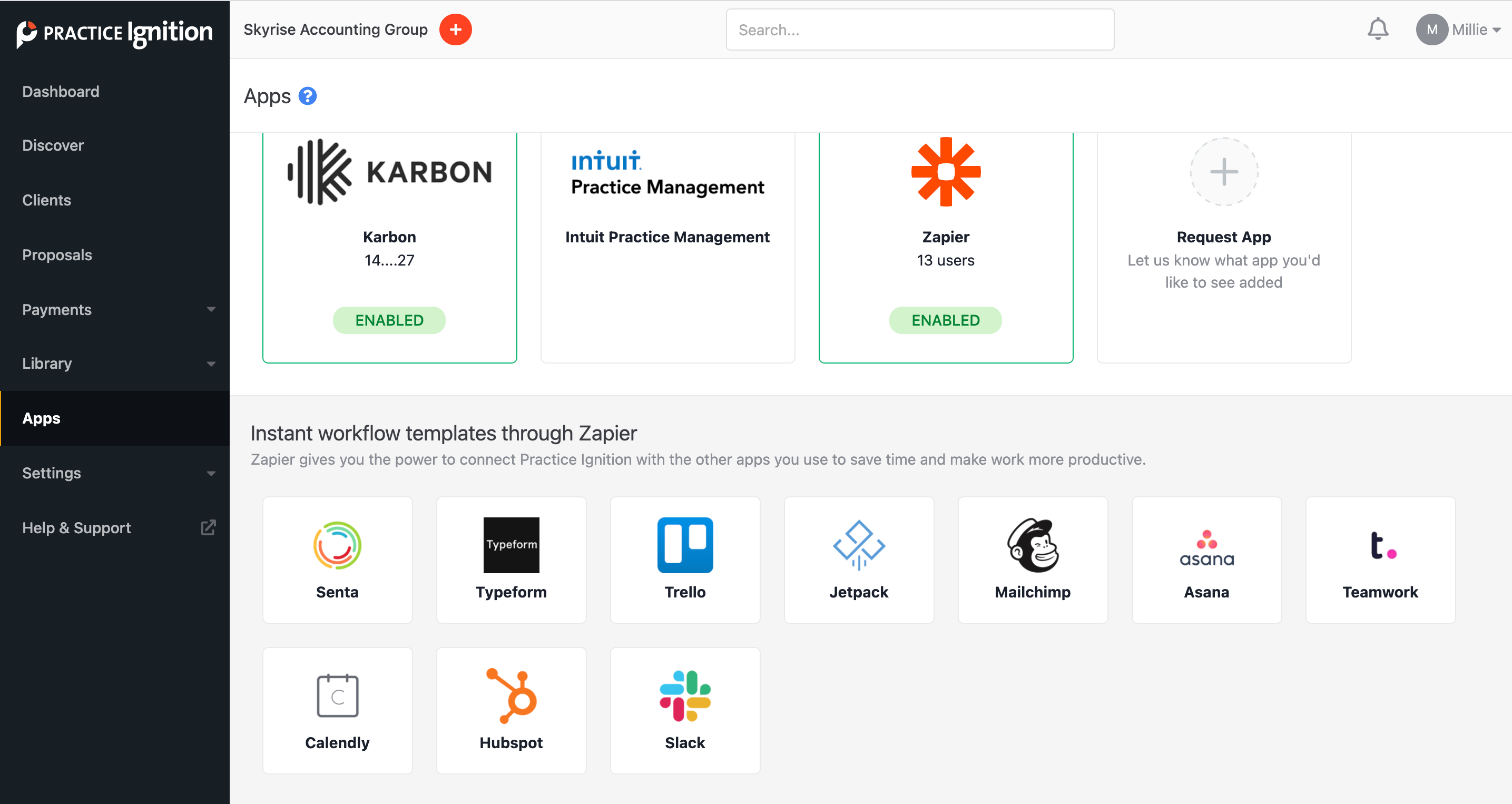Open Proposals in sidebar
The height and width of the screenshot is (804, 1512).
57,254
